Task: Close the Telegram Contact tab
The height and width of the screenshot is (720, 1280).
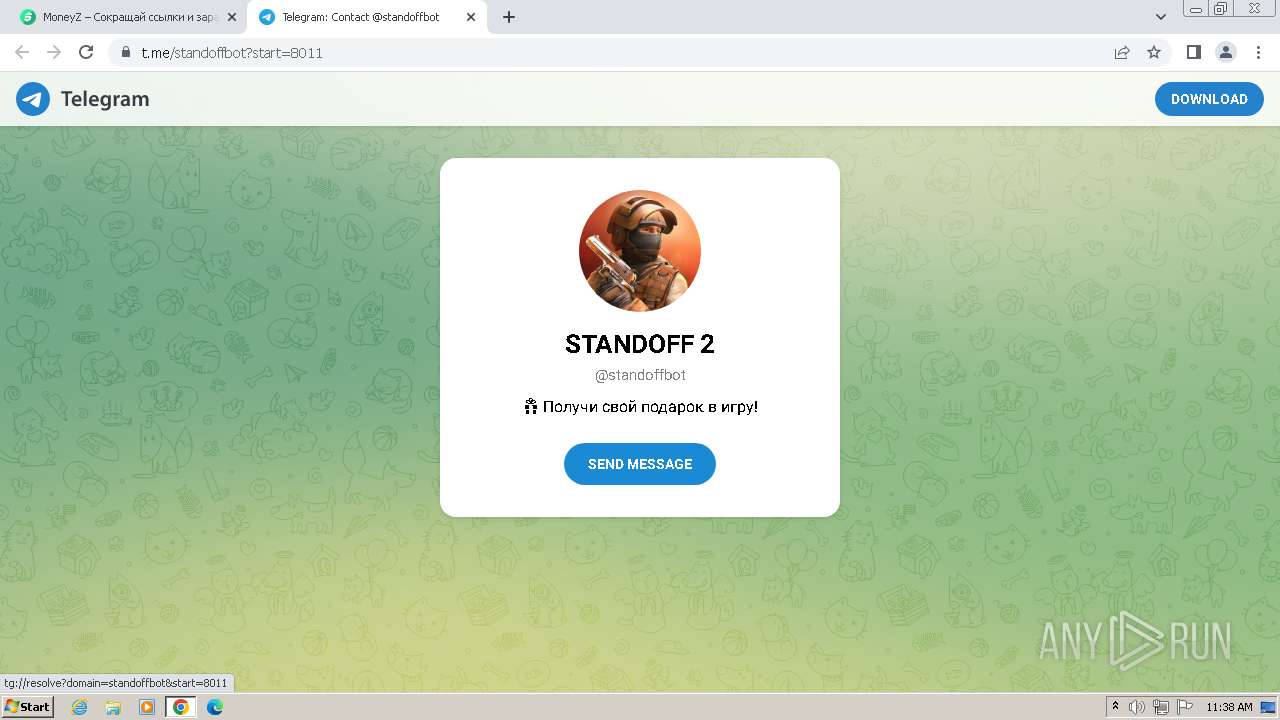Action: coord(469,17)
